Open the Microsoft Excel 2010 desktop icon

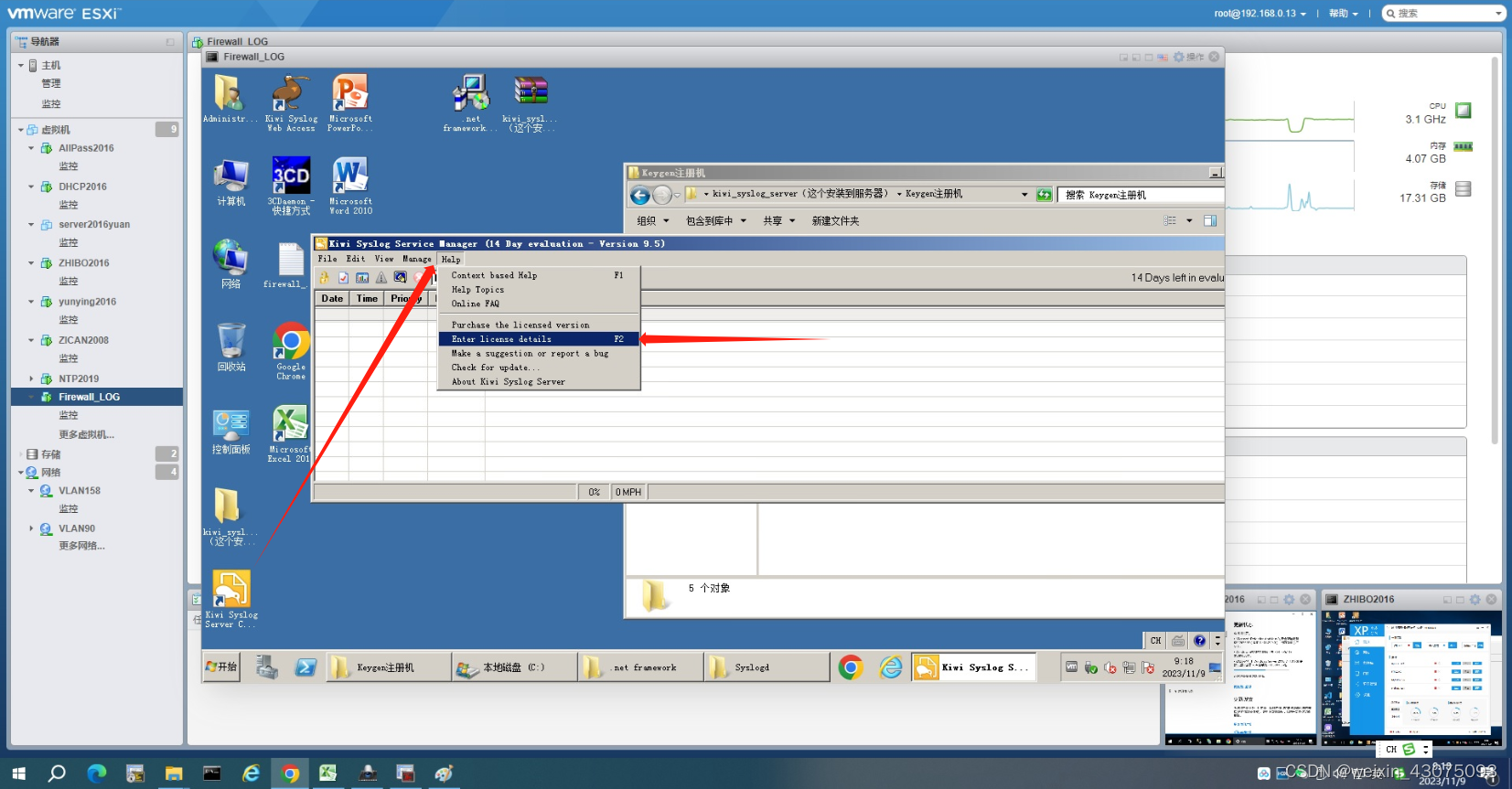289,434
